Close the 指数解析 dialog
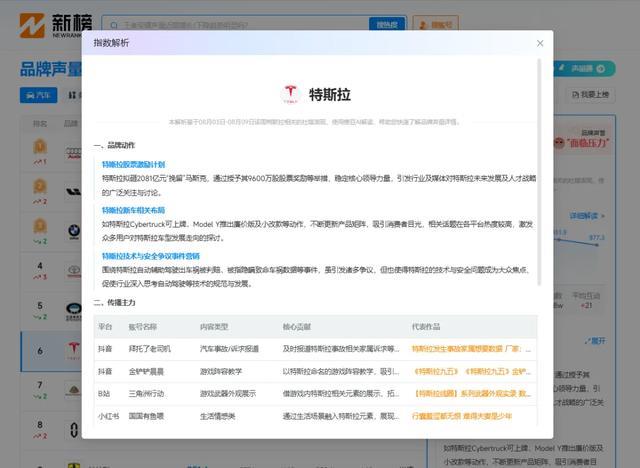The image size is (640, 468). pos(540,43)
